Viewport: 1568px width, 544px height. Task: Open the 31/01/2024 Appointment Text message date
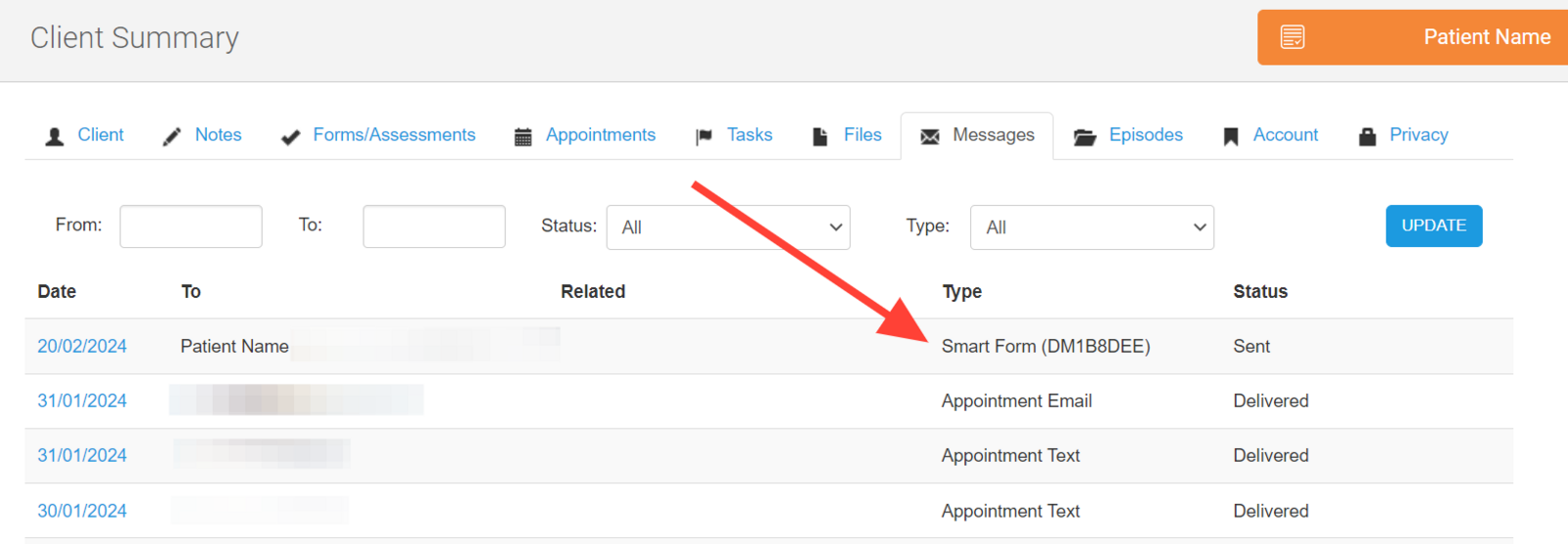(x=82, y=456)
